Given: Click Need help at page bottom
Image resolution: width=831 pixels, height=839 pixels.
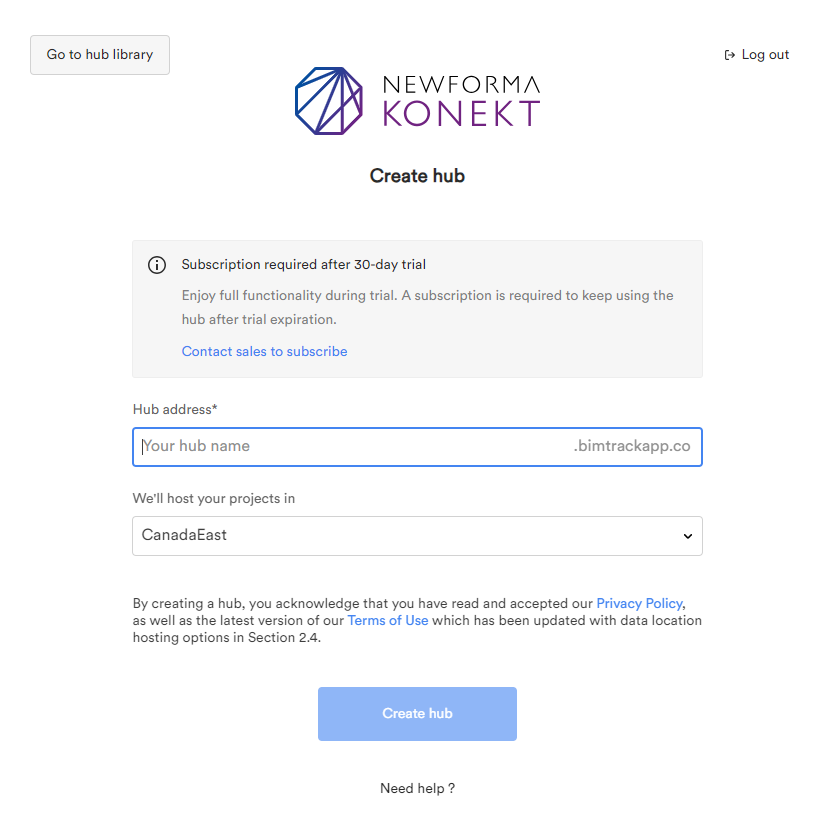Looking at the screenshot, I should (x=417, y=788).
